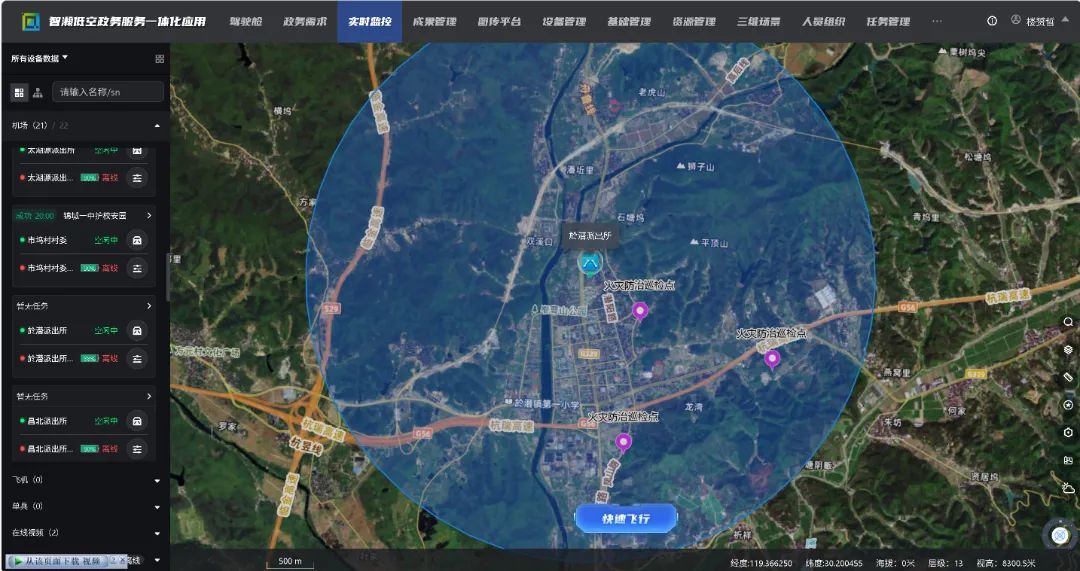Open the 锦城一中护校安园 task details
Screen dimensions: 1080x571
[149, 215]
